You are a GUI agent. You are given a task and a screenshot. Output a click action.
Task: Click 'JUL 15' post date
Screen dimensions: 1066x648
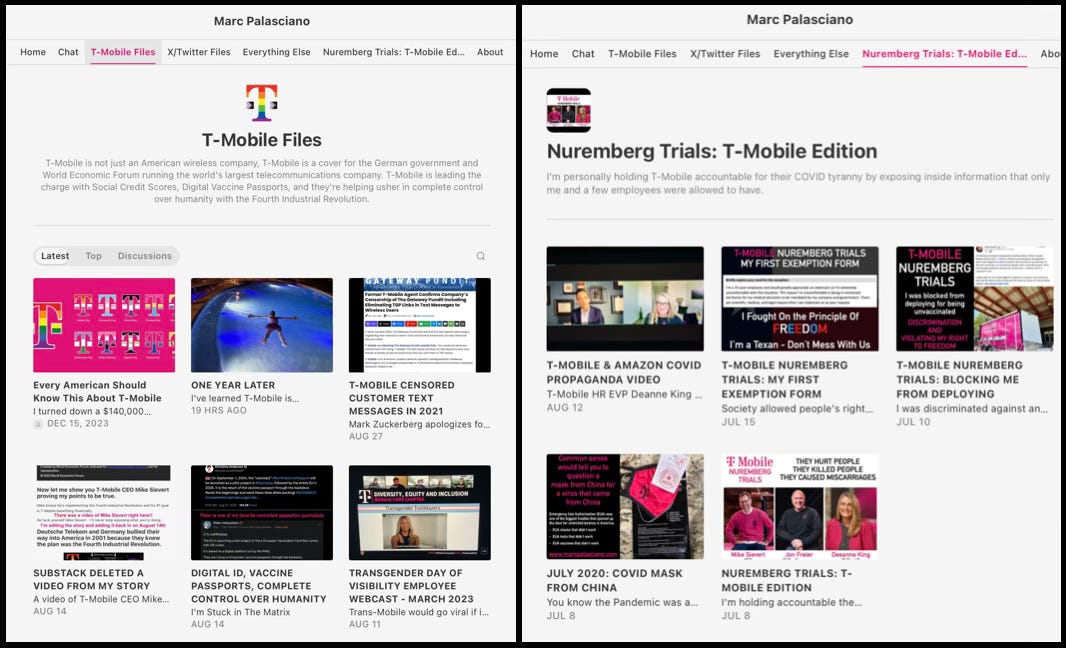pyautogui.click(x=738, y=422)
